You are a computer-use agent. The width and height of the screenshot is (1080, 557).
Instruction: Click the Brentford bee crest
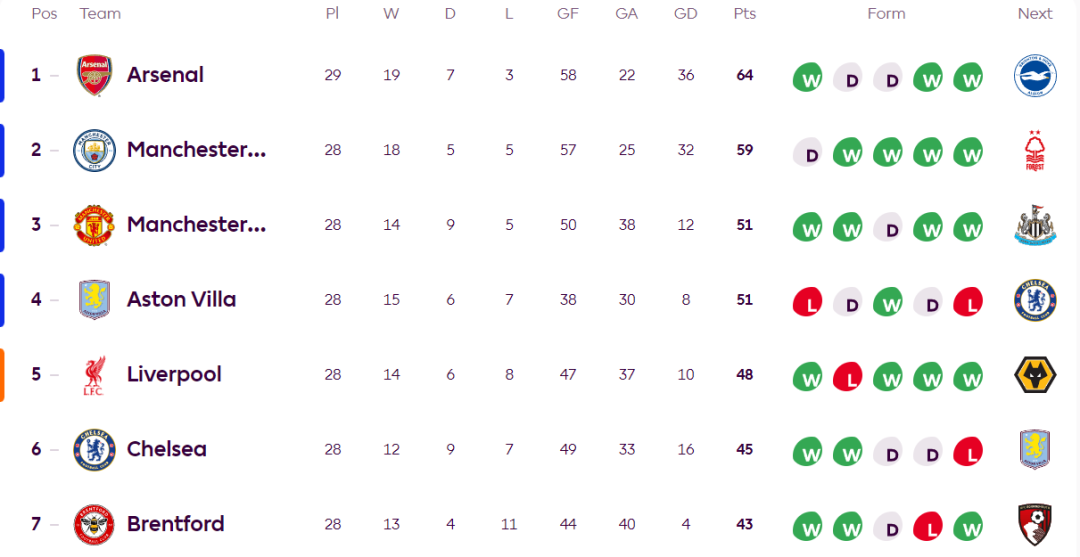pyautogui.click(x=95, y=524)
